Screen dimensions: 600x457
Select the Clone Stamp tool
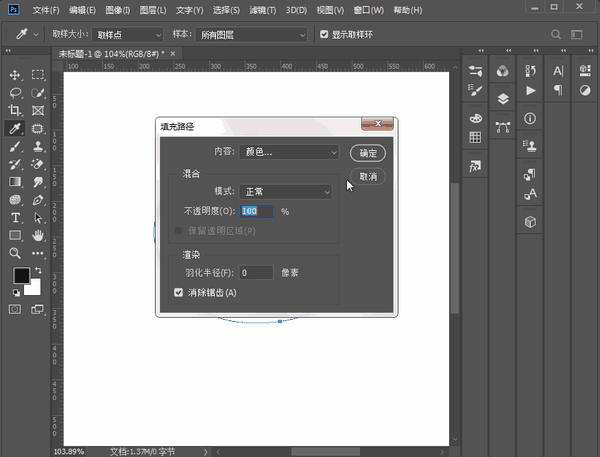(x=38, y=146)
